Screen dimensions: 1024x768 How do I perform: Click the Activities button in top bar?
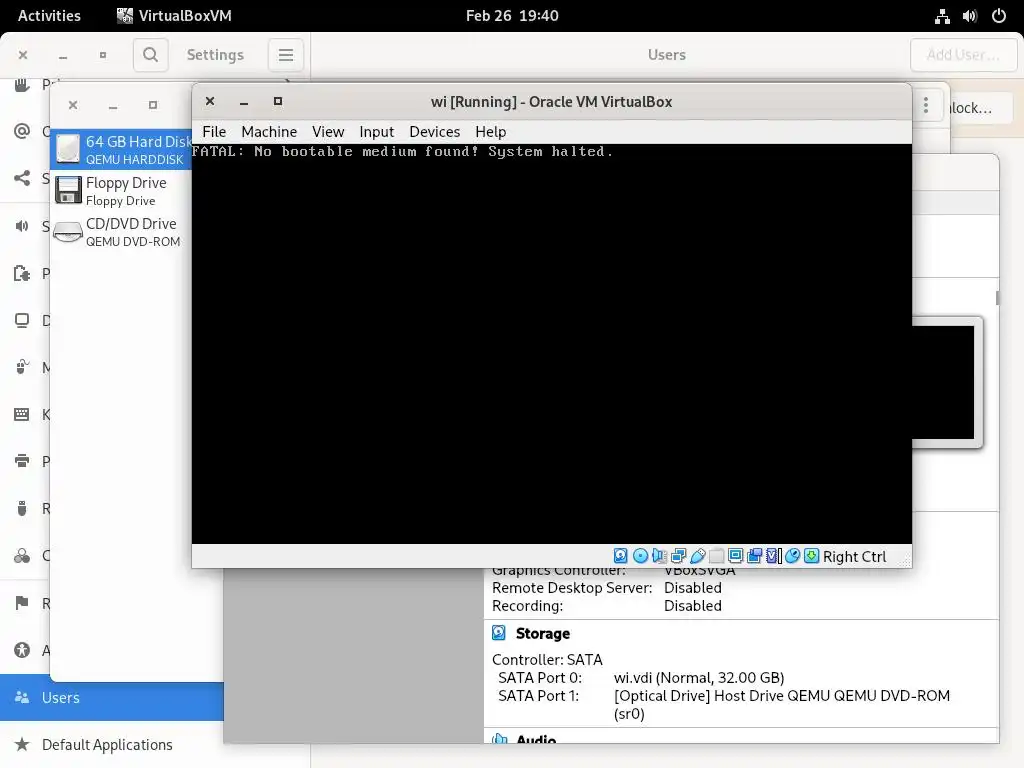[50, 16]
